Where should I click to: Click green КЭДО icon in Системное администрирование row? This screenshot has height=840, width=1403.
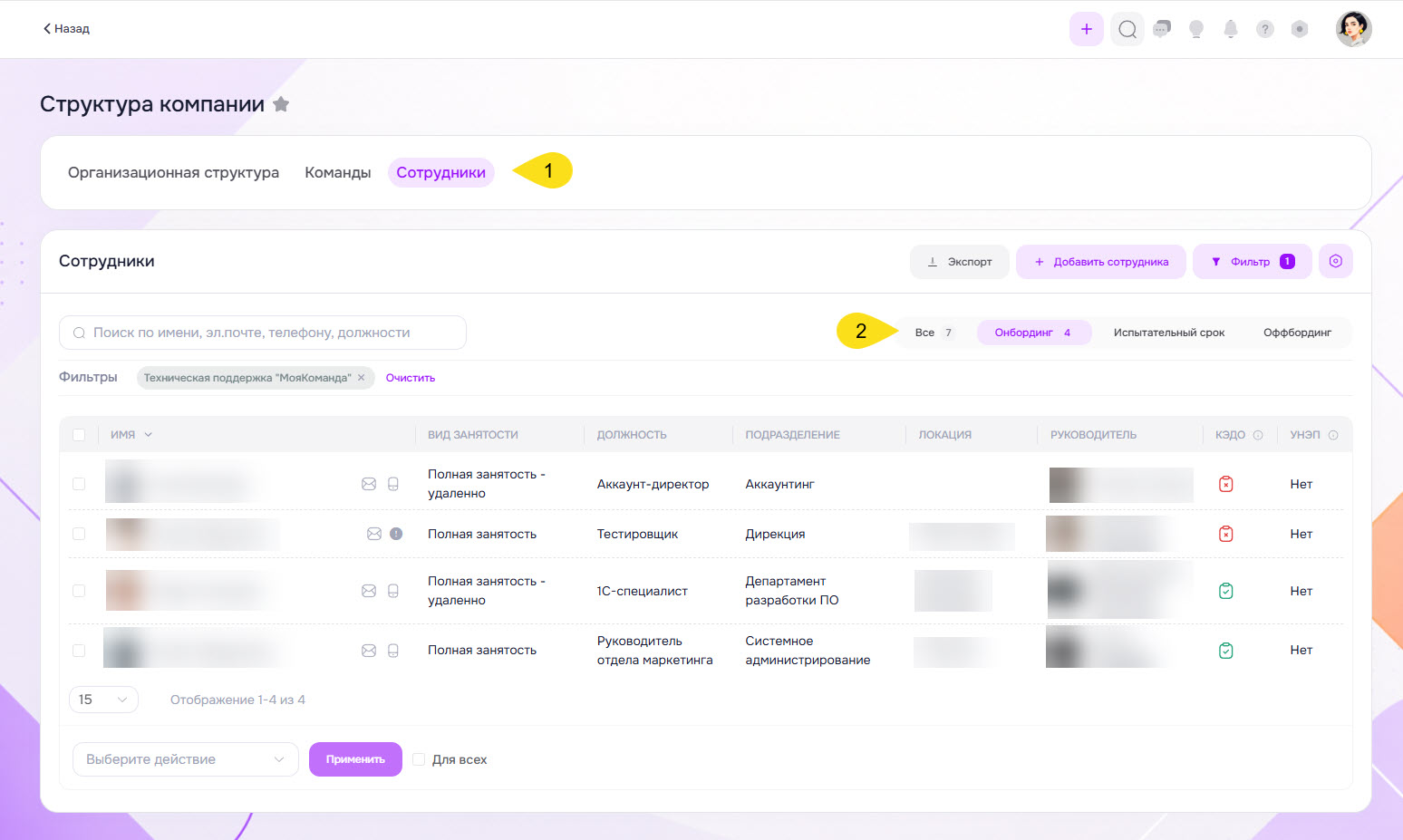(x=1226, y=651)
